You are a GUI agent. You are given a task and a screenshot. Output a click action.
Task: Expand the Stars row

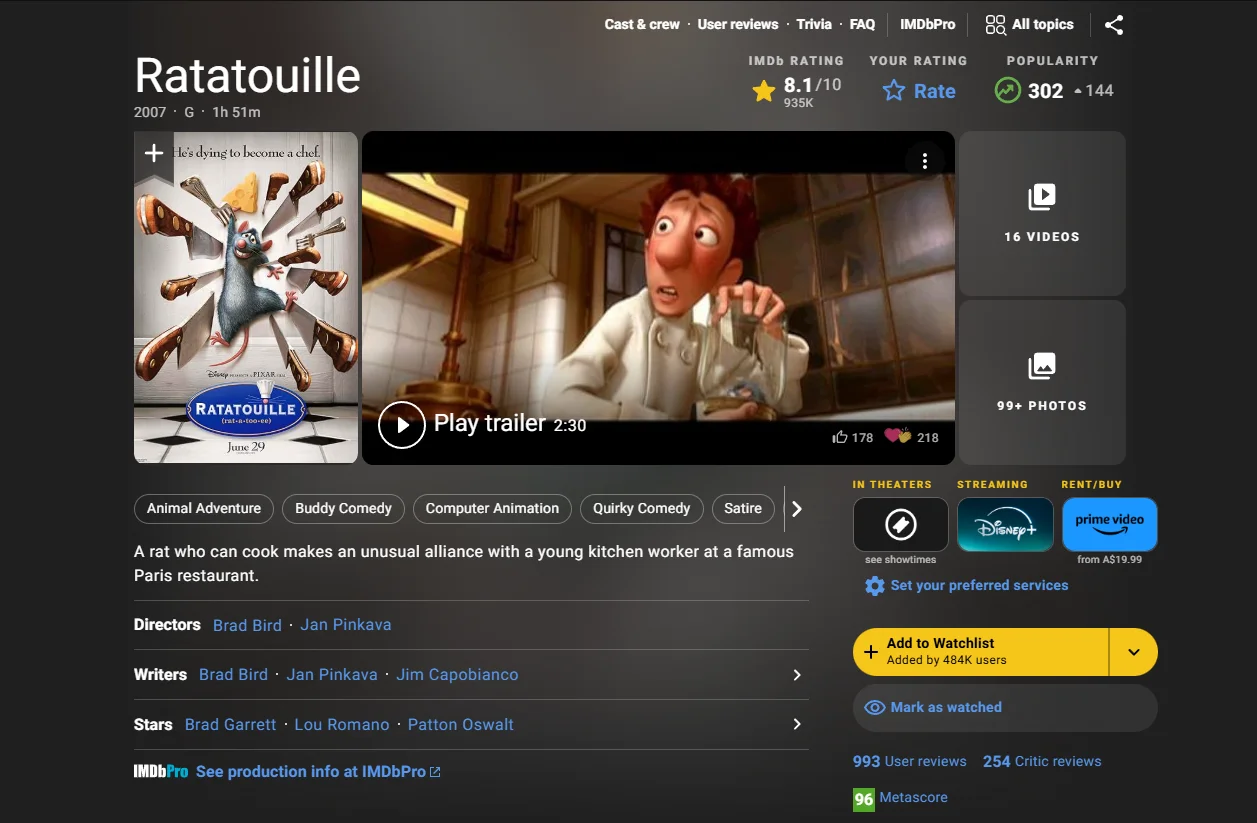[x=796, y=724]
